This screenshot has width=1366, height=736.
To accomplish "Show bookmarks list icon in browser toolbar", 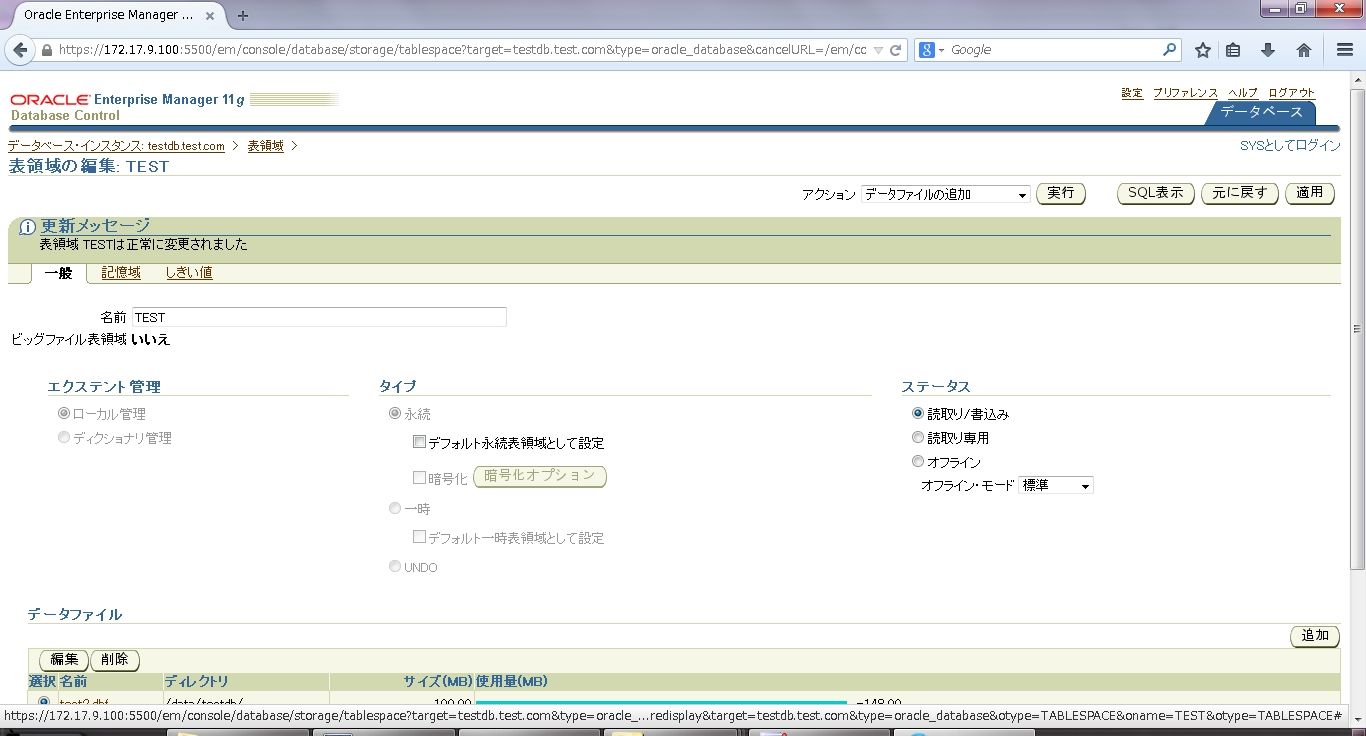I will [x=1233, y=50].
